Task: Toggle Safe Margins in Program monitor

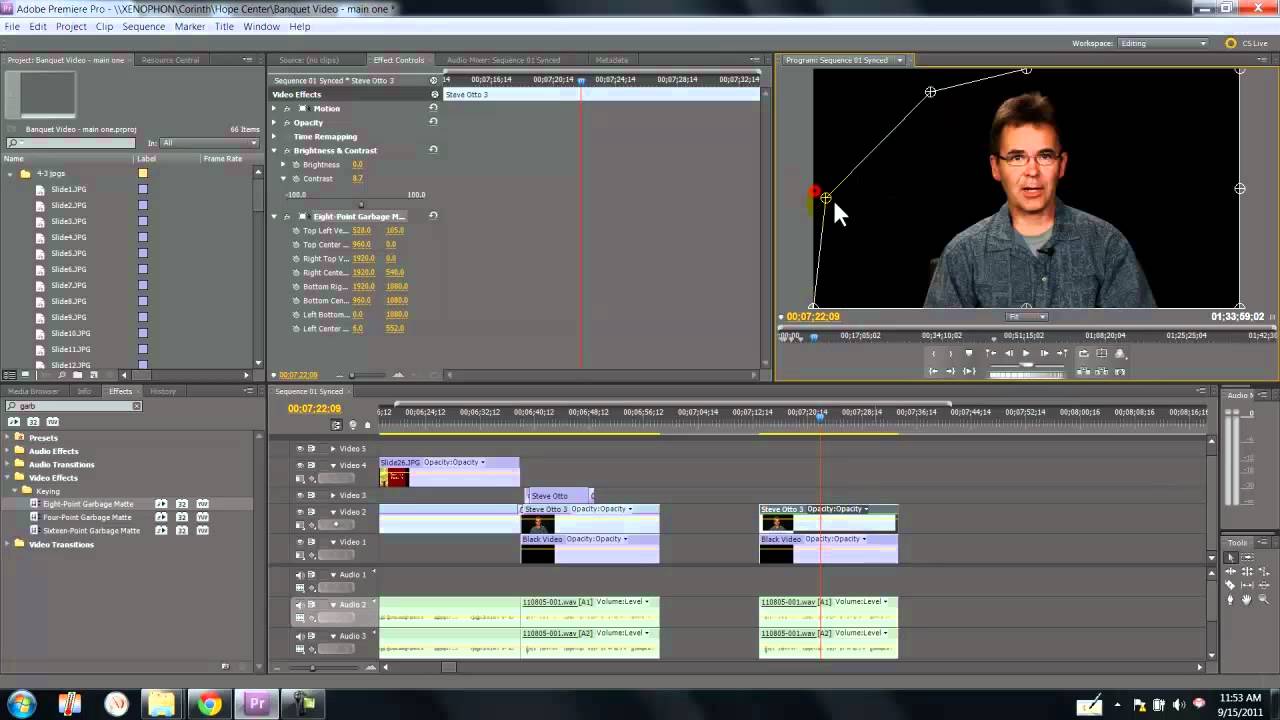Action: coord(1102,353)
